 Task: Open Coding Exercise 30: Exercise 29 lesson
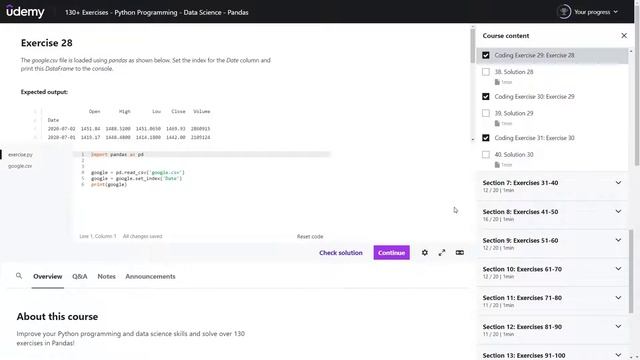(x=534, y=97)
